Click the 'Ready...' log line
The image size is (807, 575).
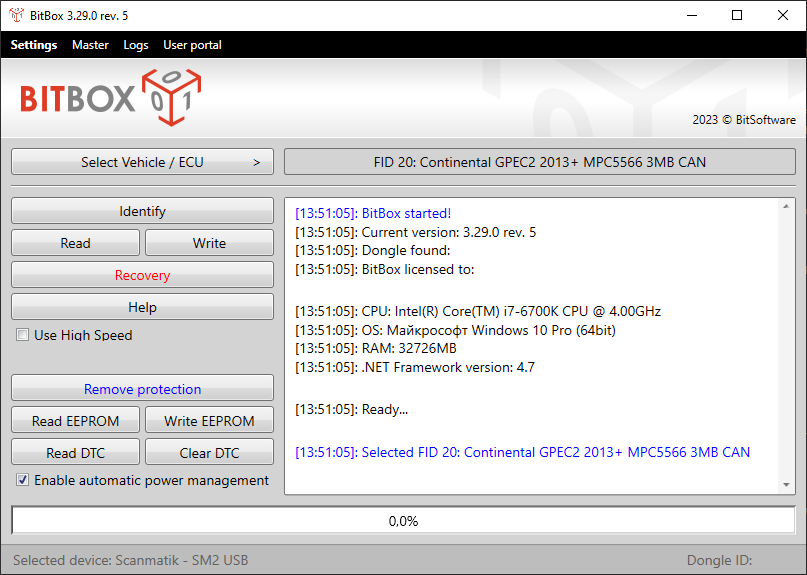[352, 410]
